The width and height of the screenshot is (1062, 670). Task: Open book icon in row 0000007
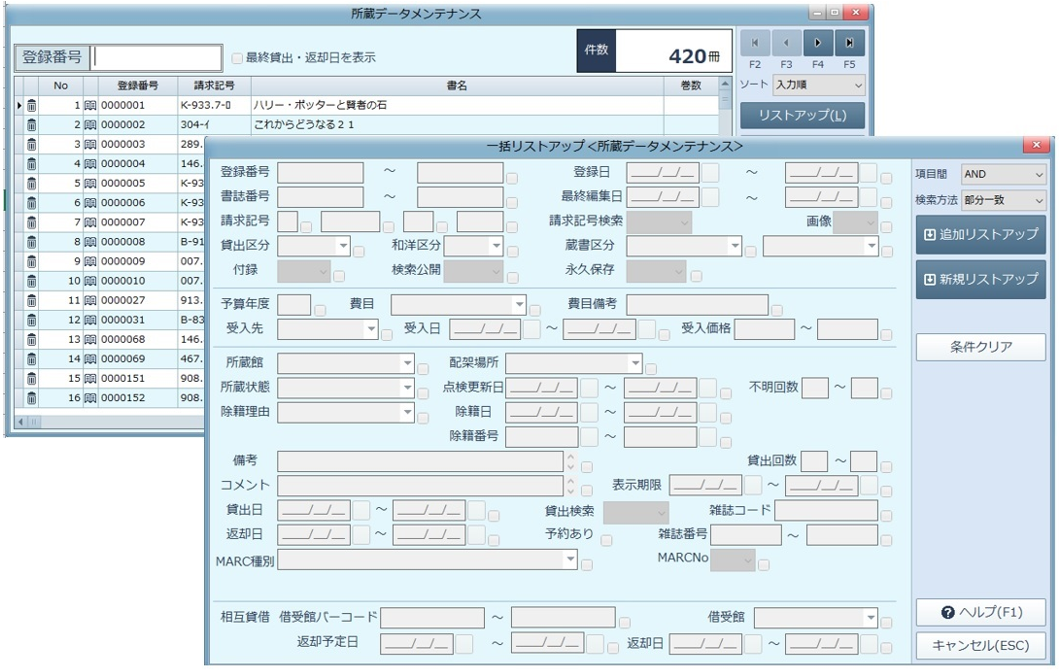(x=90, y=222)
